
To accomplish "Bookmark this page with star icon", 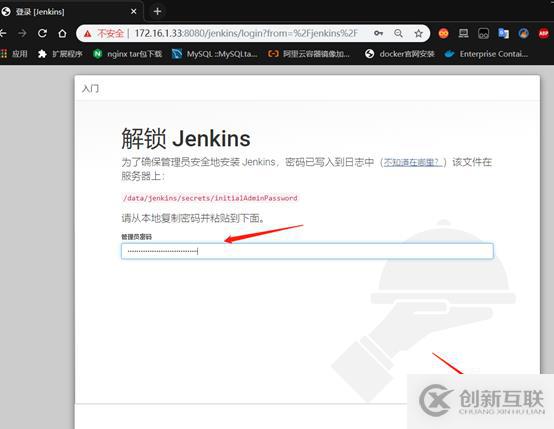I will pyautogui.click(x=418, y=34).
